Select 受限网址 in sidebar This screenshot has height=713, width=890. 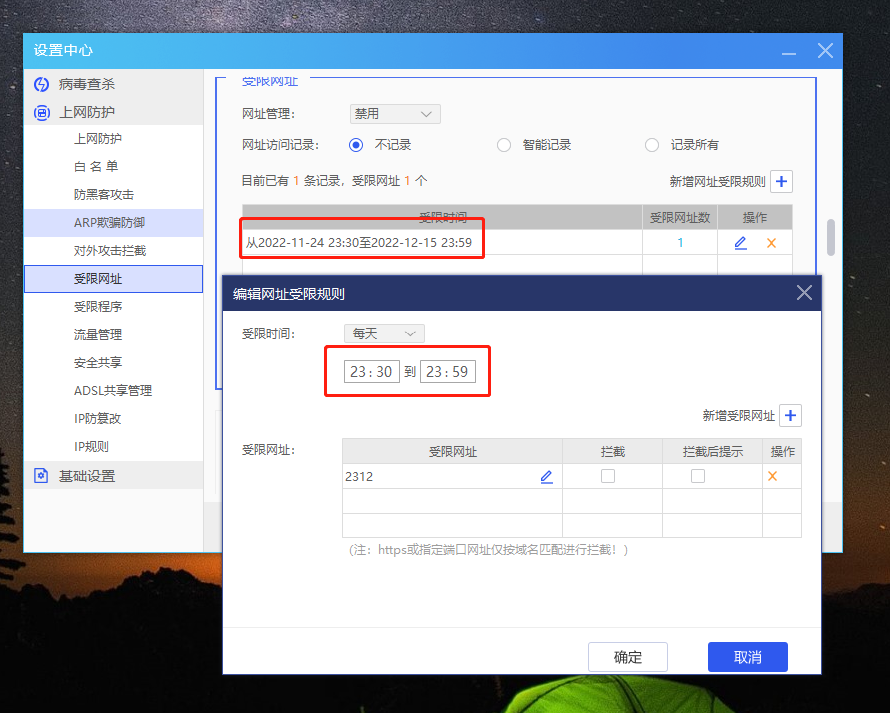[x=113, y=279]
